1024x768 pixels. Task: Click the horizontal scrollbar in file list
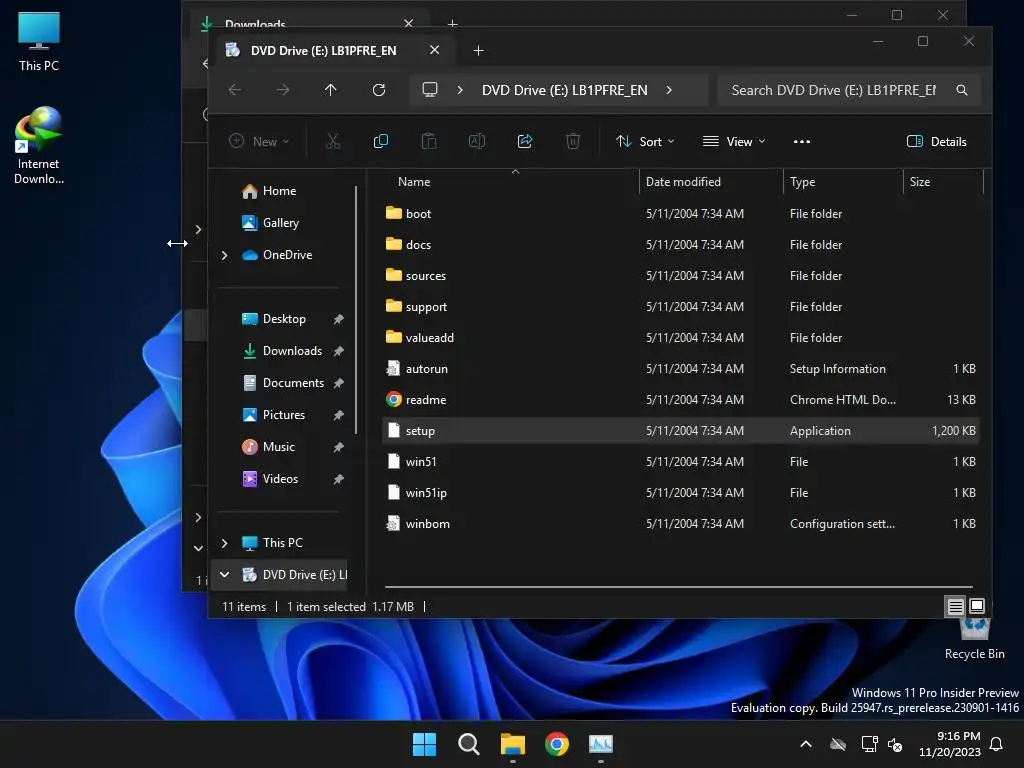point(679,587)
